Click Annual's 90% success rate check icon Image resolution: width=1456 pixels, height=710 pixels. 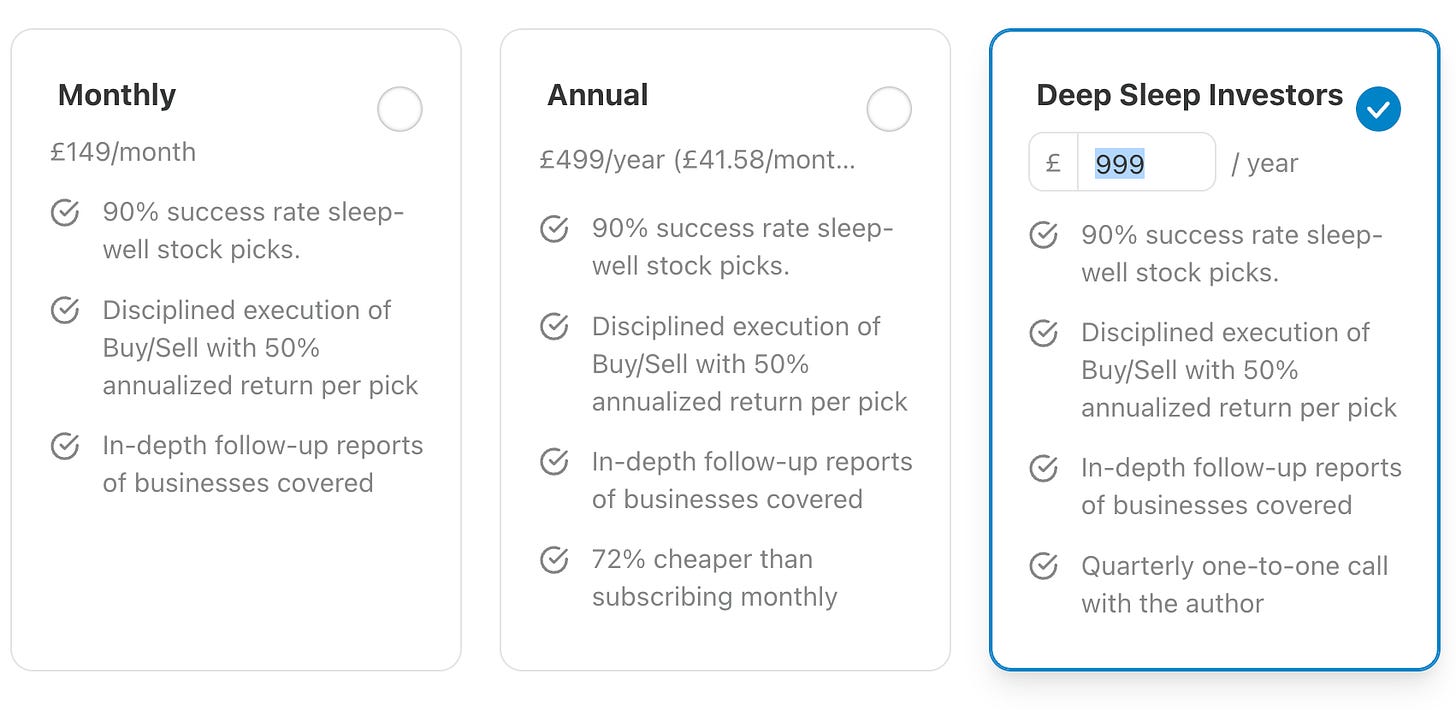click(554, 229)
